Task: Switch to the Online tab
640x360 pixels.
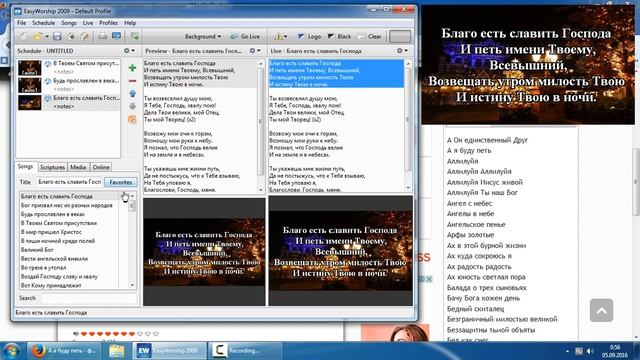Action: [101, 167]
